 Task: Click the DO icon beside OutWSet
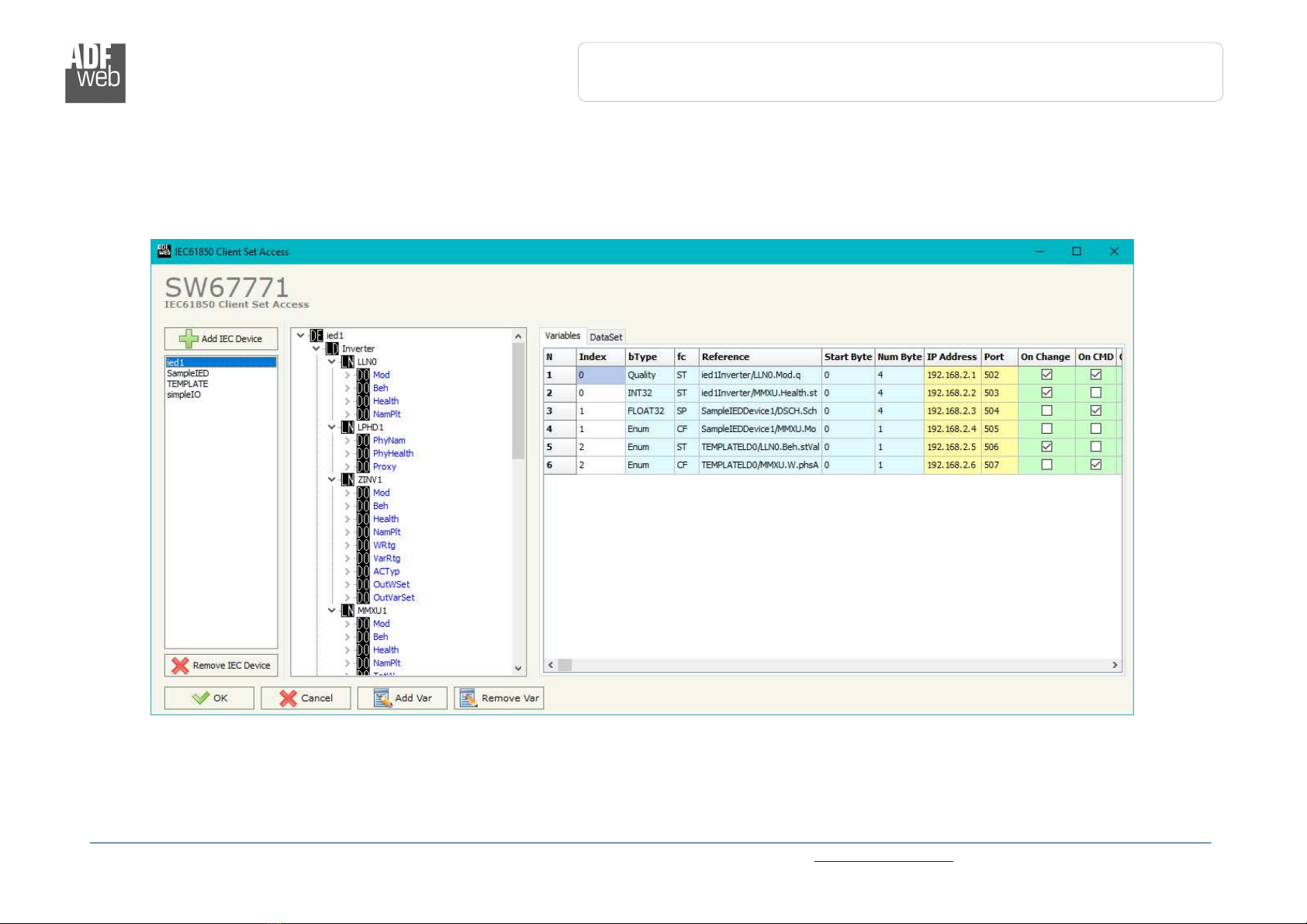(363, 585)
